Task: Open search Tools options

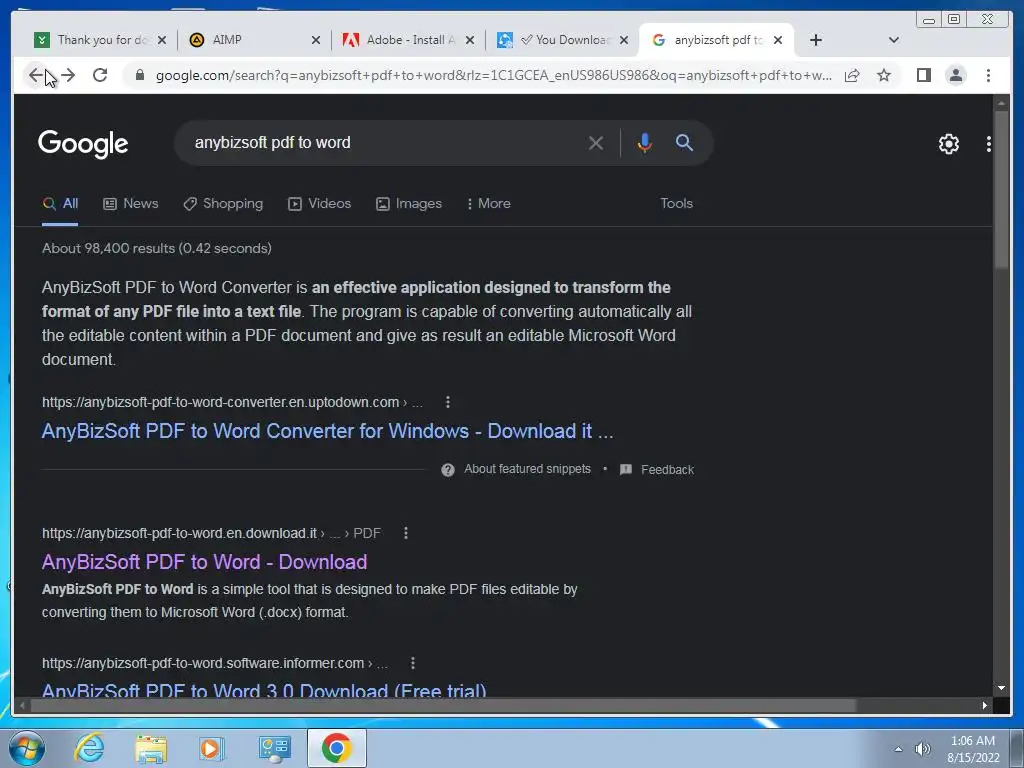Action: coord(676,204)
